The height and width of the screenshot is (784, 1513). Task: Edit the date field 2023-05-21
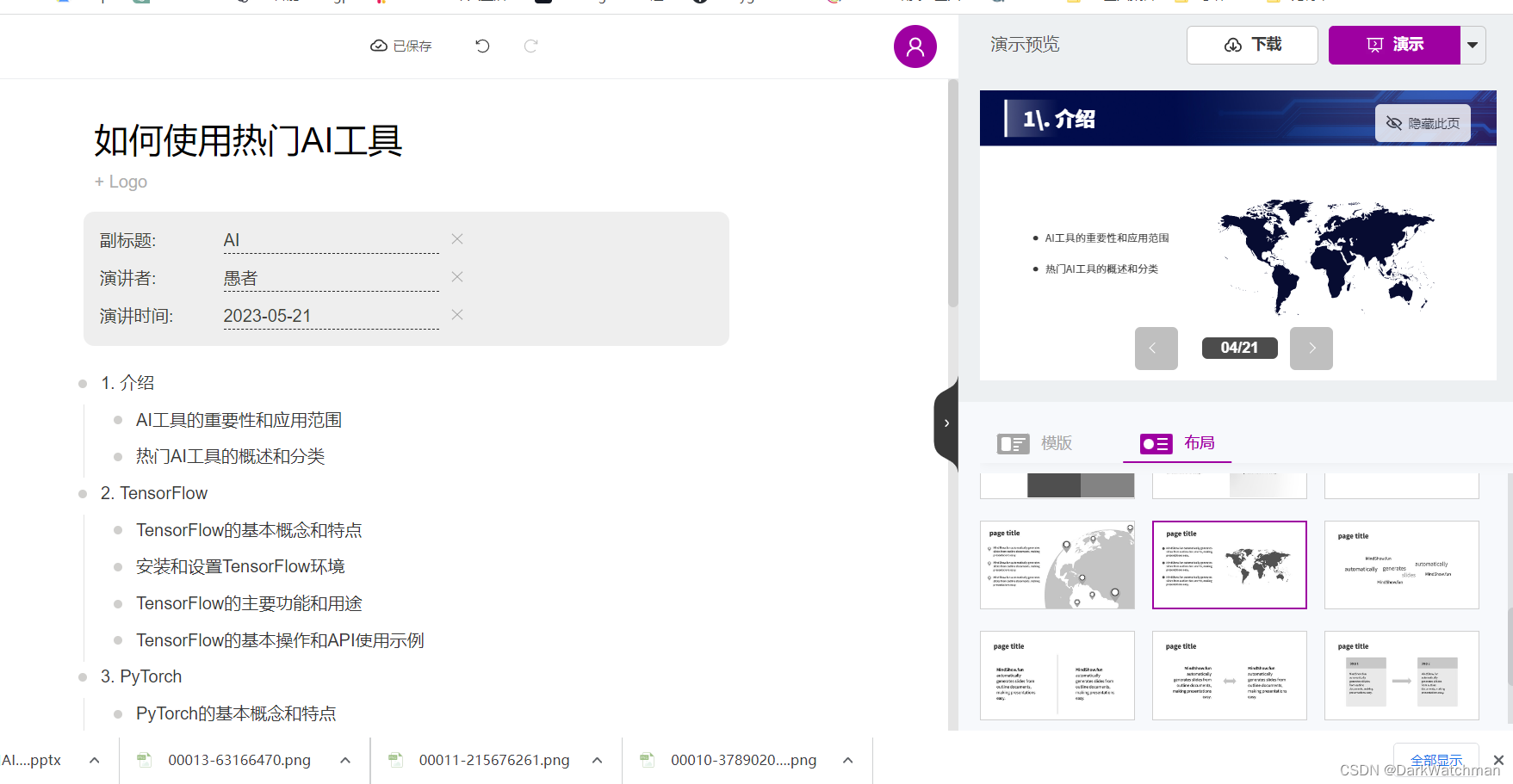click(x=331, y=316)
